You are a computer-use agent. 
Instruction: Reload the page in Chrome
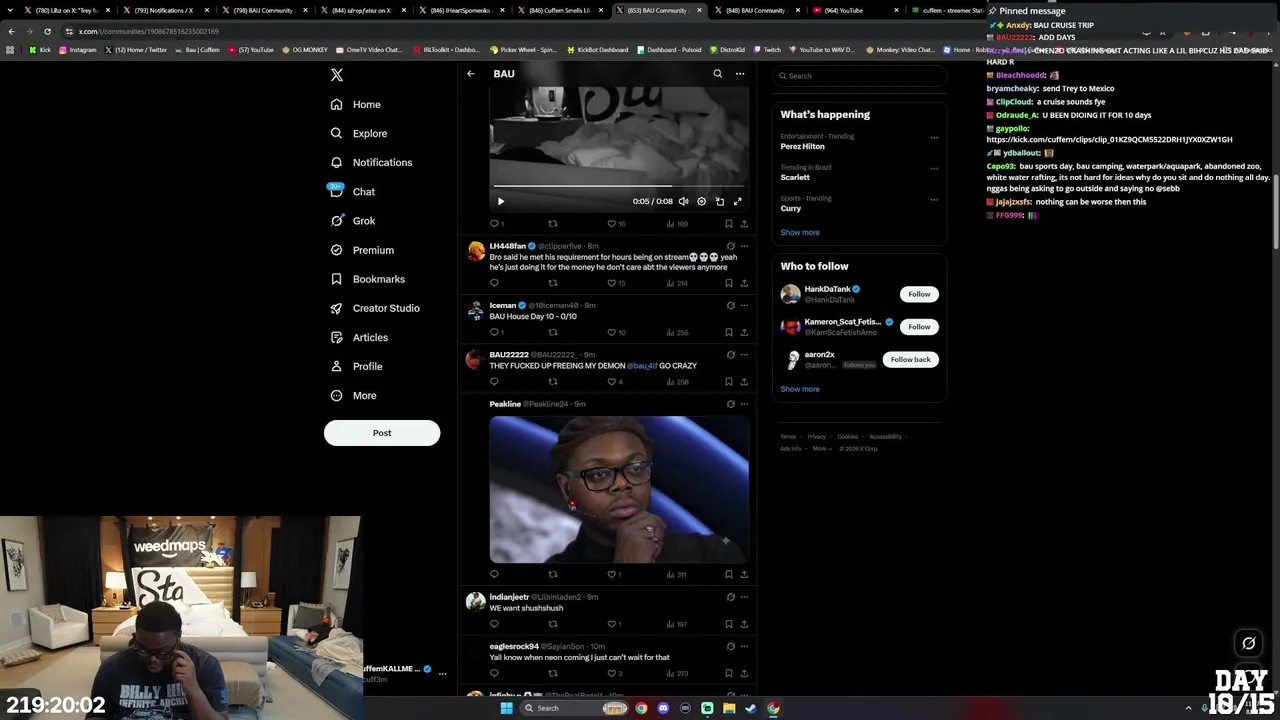click(x=47, y=31)
